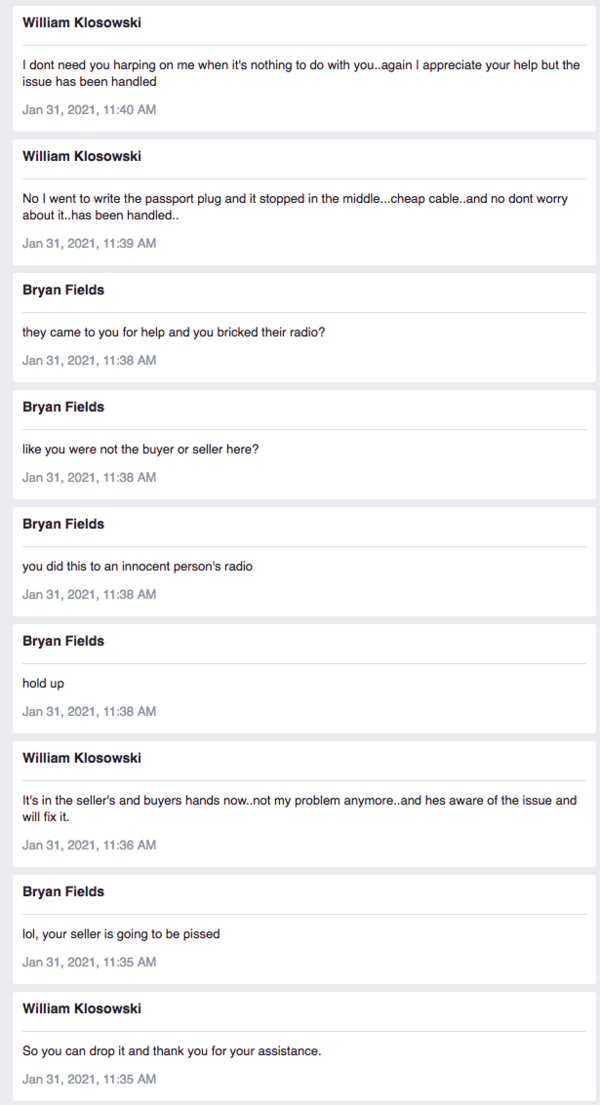600x1105 pixels.
Task: Click the message about harping on me
Action: (300, 73)
